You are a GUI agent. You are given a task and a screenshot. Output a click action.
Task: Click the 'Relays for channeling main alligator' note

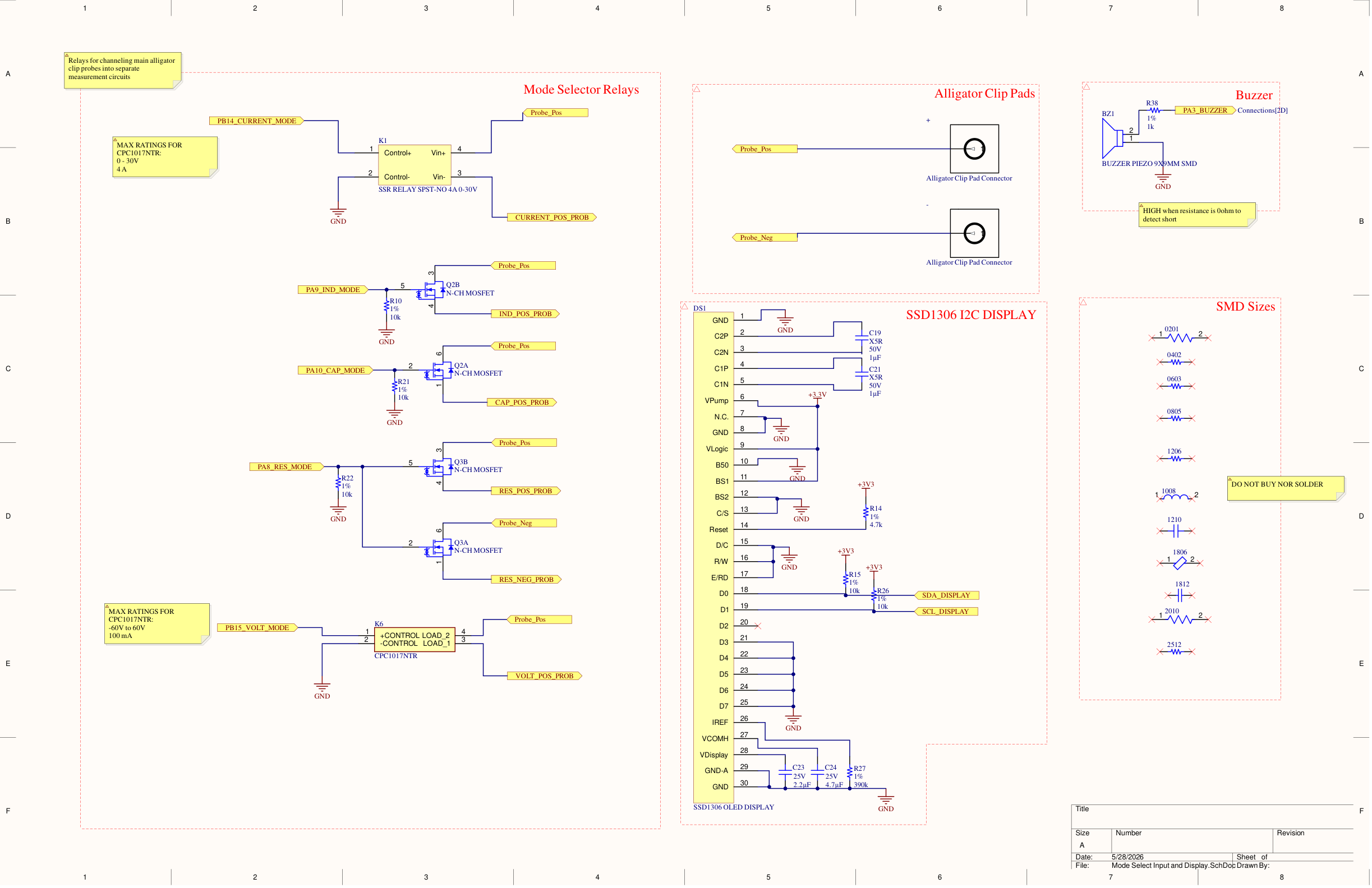(123, 70)
